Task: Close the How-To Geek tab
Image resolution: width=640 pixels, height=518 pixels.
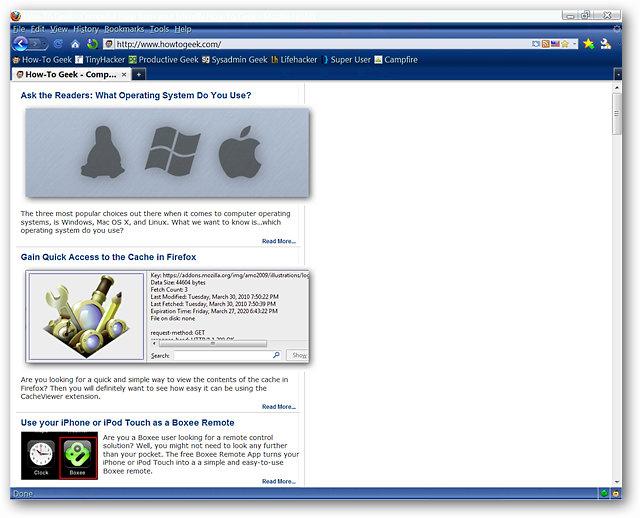Action: tap(124, 74)
